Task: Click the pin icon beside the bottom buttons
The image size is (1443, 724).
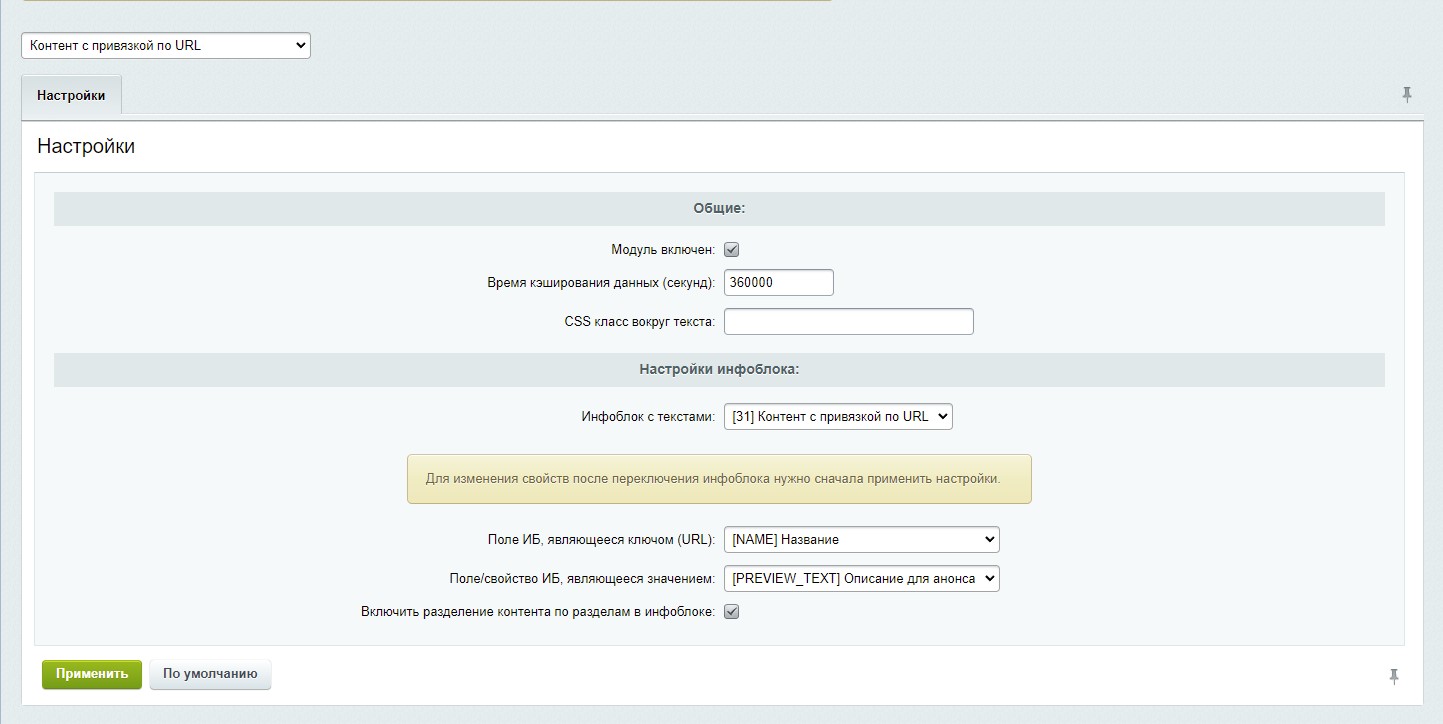Action: [1394, 677]
